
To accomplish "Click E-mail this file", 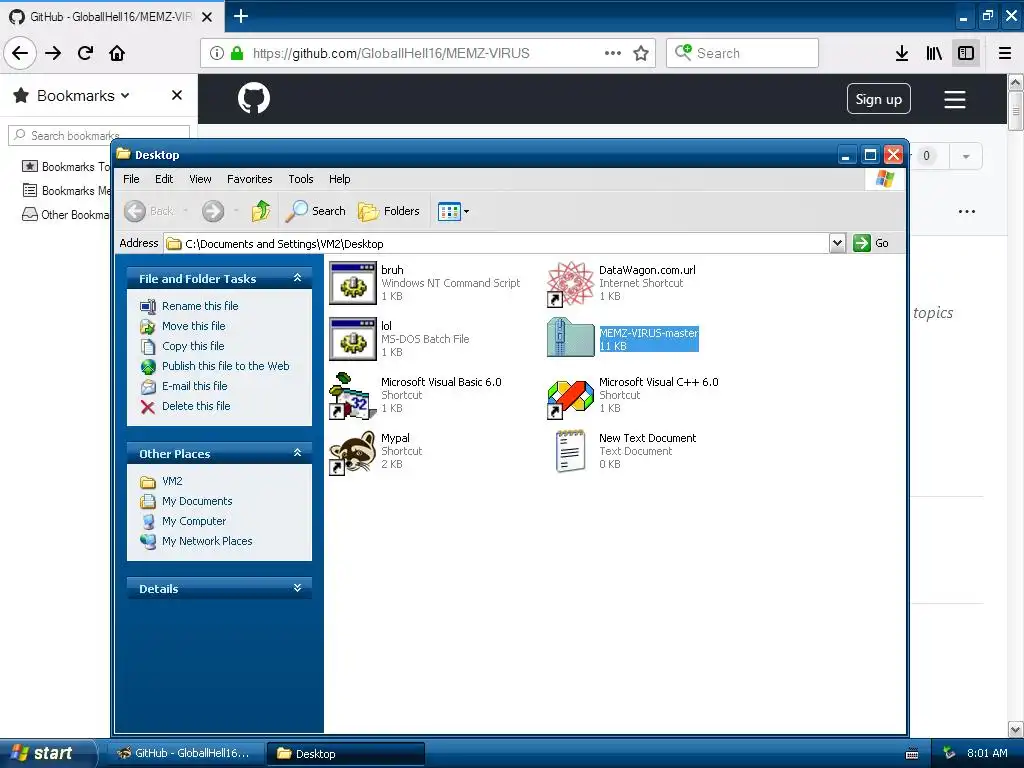I will [195, 386].
